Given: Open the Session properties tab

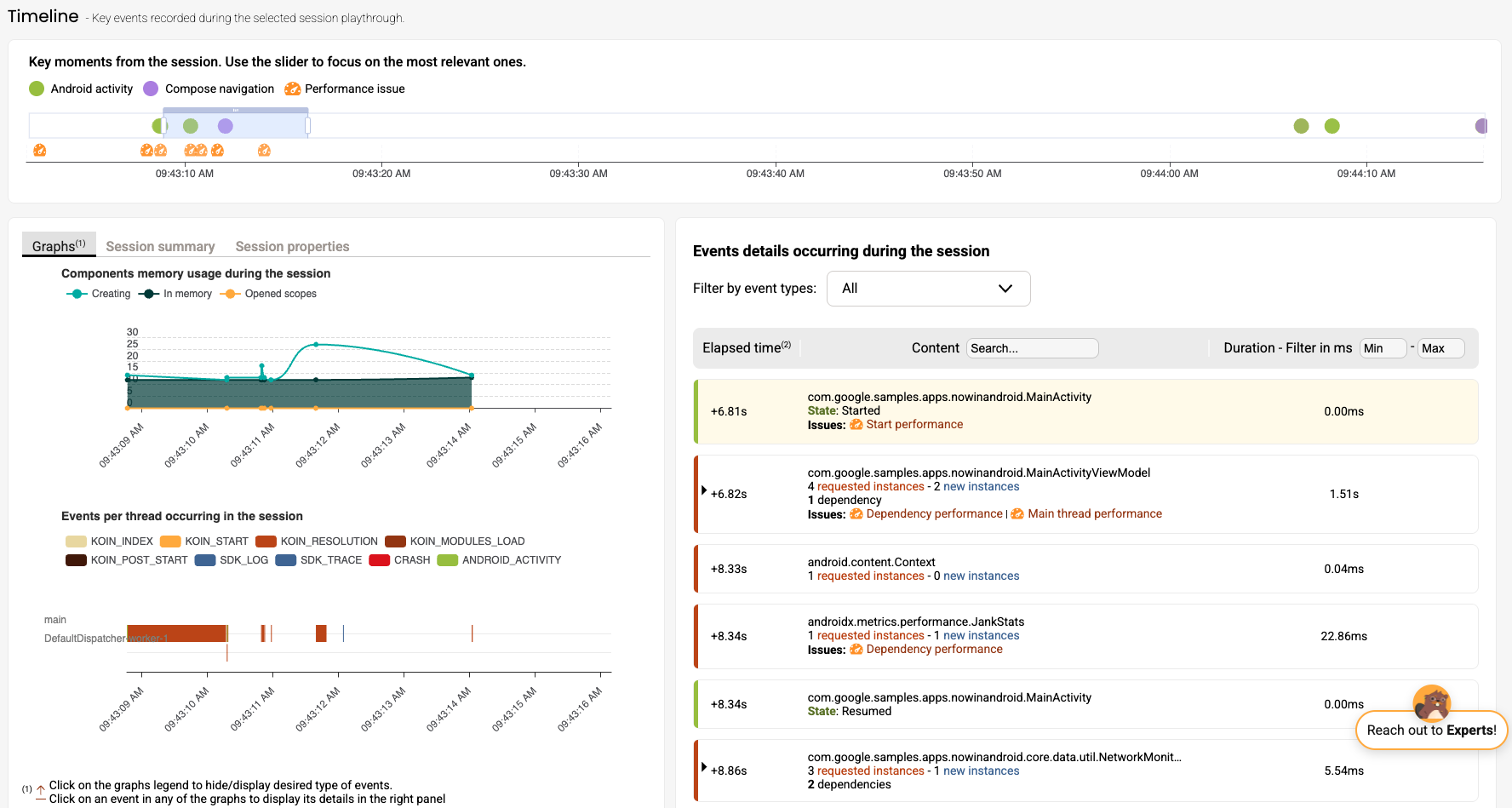Looking at the screenshot, I should coord(292,246).
